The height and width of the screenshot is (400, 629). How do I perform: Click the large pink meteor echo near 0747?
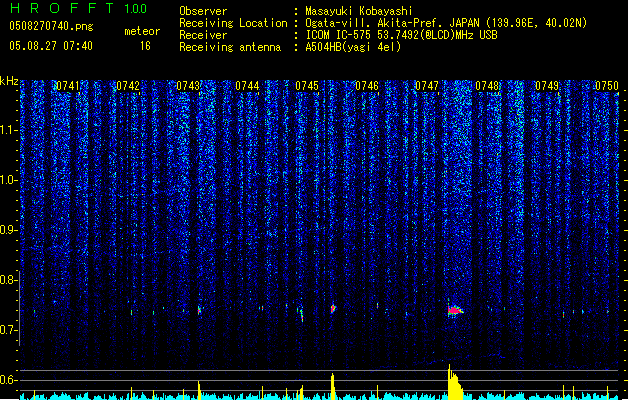tap(455, 310)
